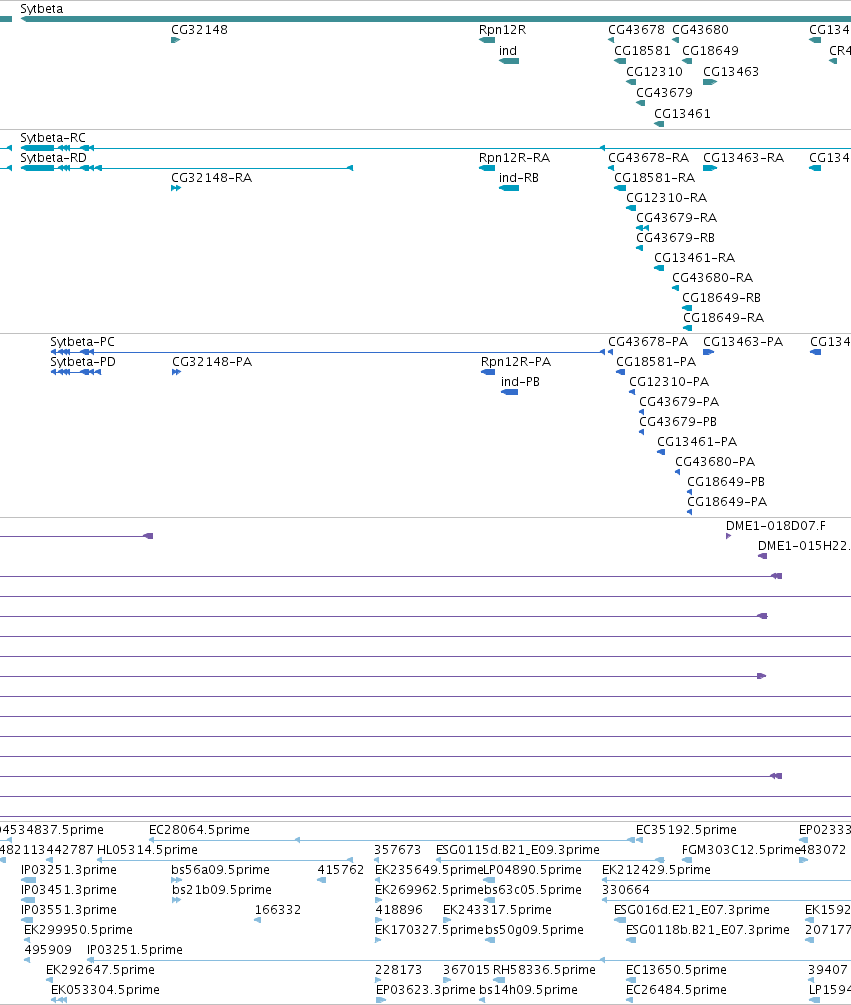Open the RH58336.5prime EST label
This screenshot has width=851, height=1005.
[x=544, y=970]
